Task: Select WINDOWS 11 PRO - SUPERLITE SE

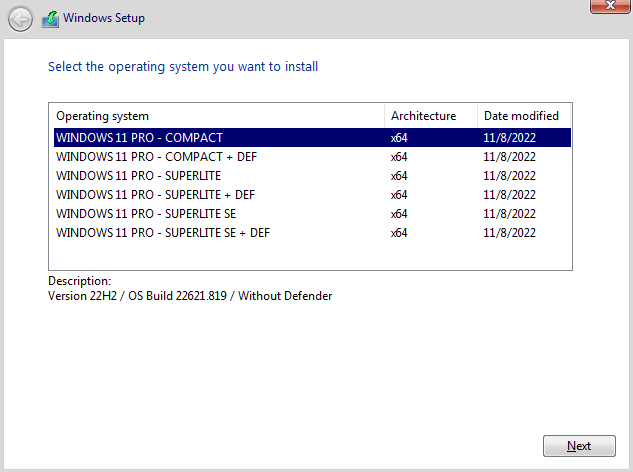Action: pos(146,213)
